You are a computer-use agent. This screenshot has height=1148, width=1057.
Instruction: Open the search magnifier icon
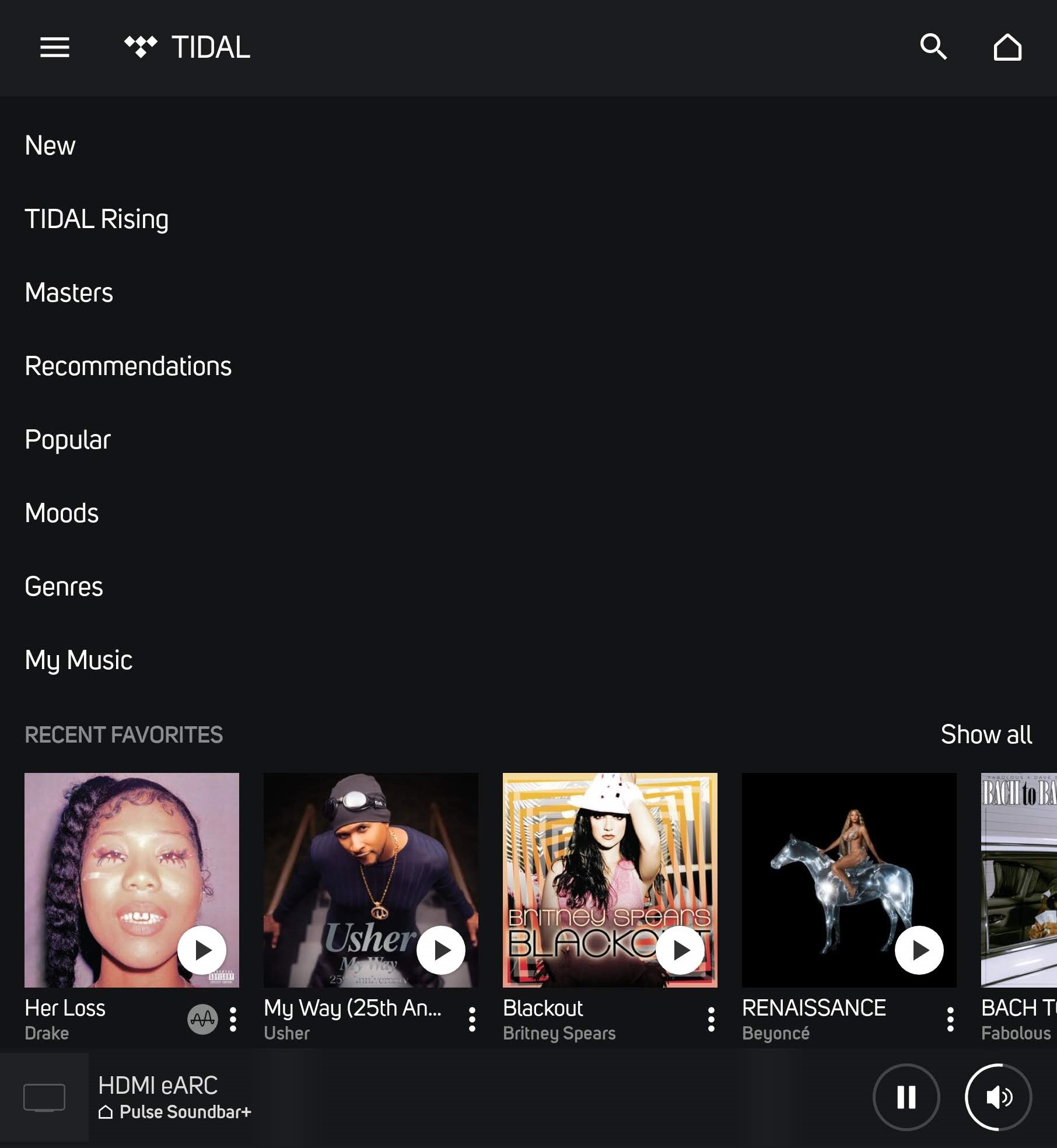point(933,47)
